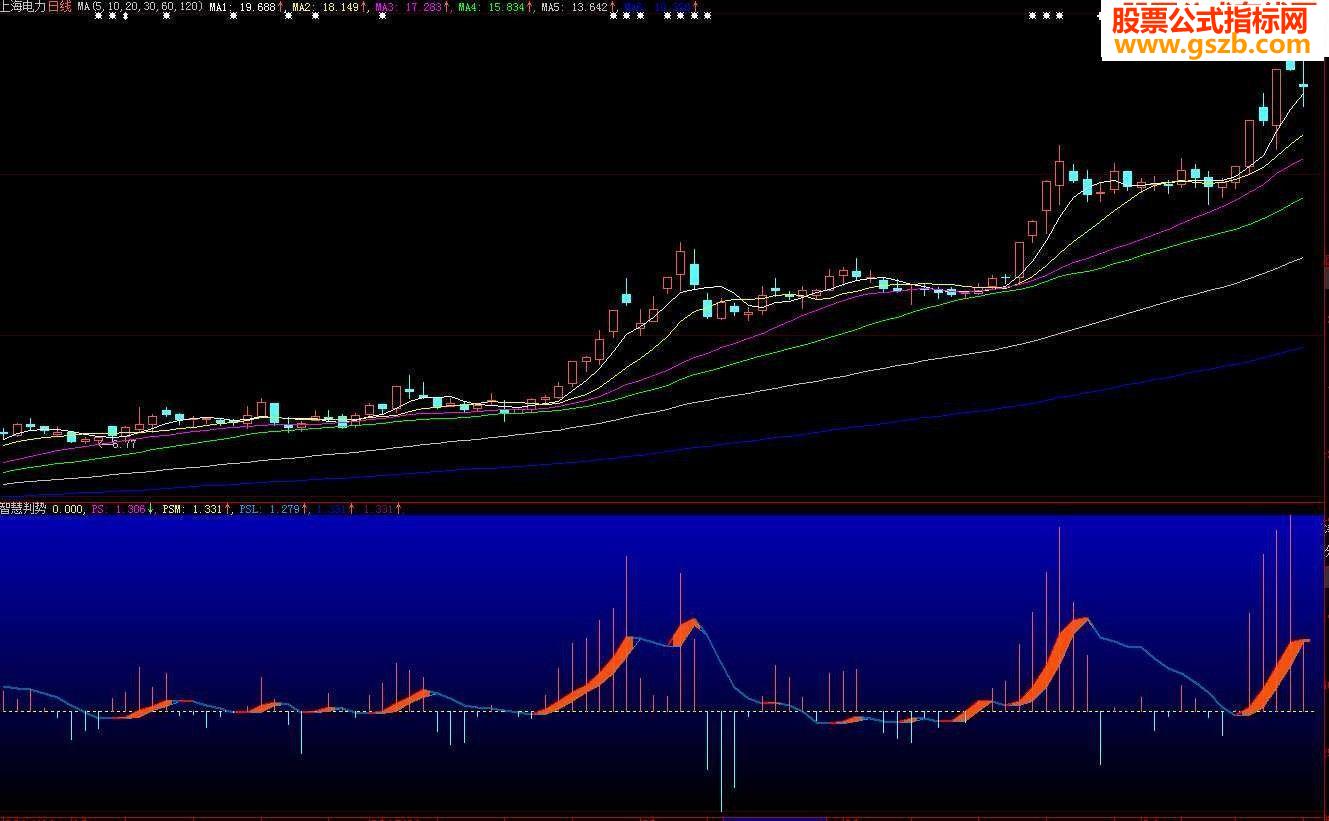Click the middle star of the top-right trio
This screenshot has width=1329, height=821.
(1046, 17)
